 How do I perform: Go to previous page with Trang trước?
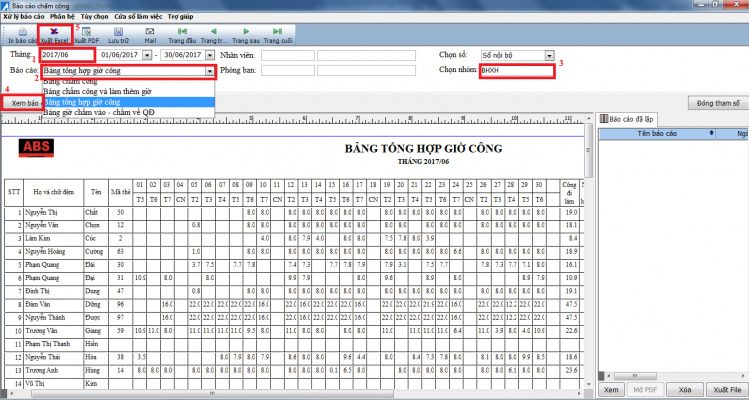point(213,34)
